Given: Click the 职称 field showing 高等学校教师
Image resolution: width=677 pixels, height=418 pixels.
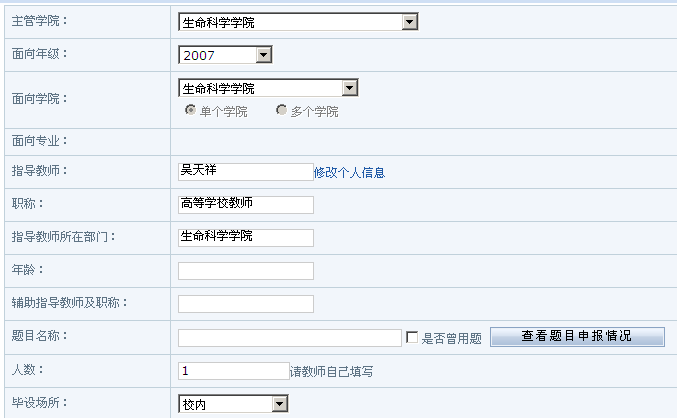Looking at the screenshot, I should click(245, 204).
